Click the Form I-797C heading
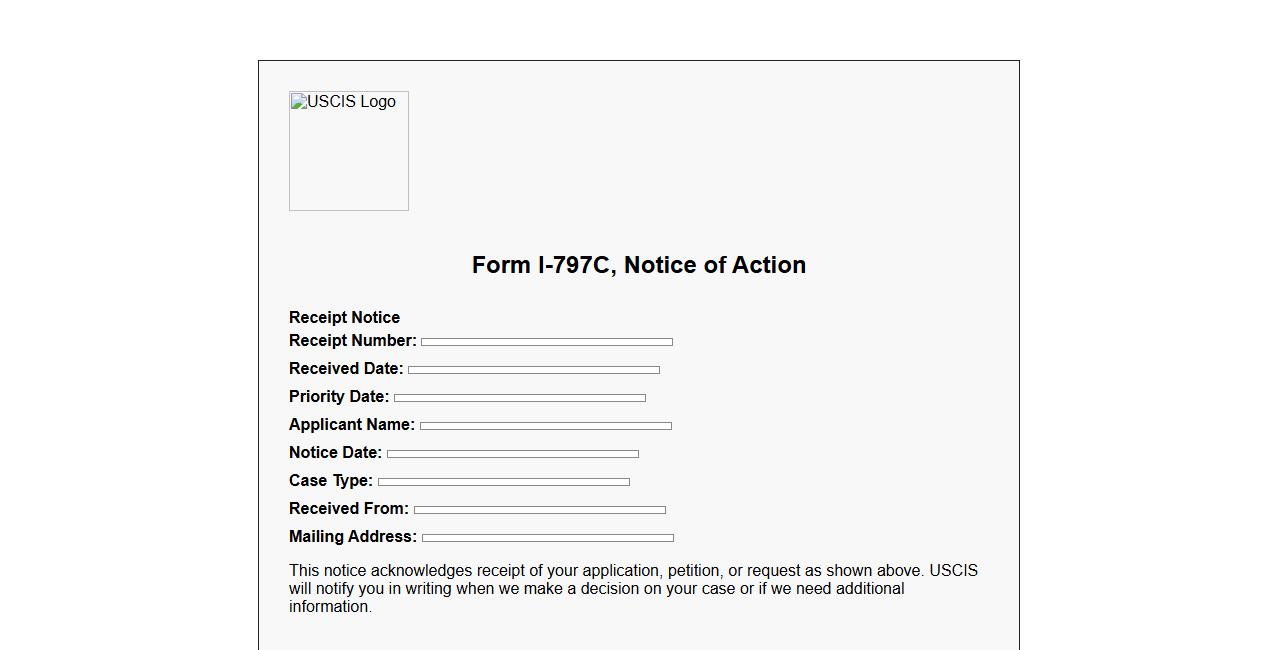The image size is (1278, 650). (639, 265)
